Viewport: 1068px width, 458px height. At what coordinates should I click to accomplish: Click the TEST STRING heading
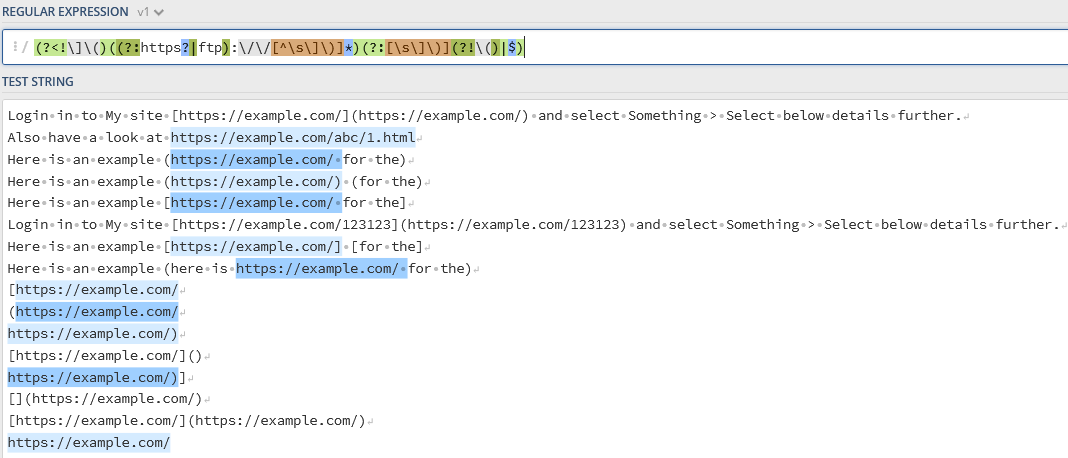click(38, 82)
